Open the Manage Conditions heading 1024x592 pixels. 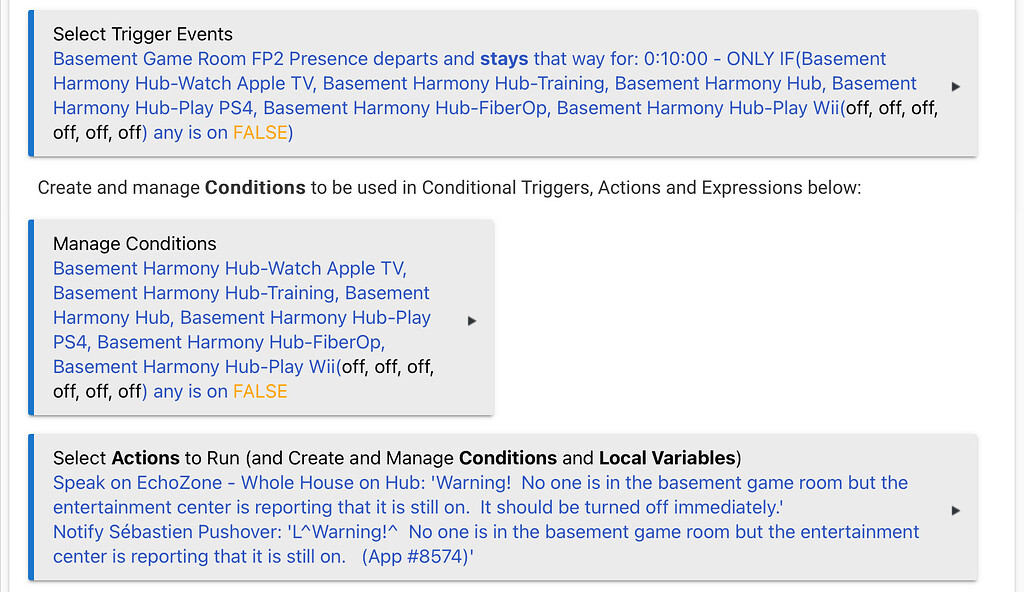pos(134,244)
